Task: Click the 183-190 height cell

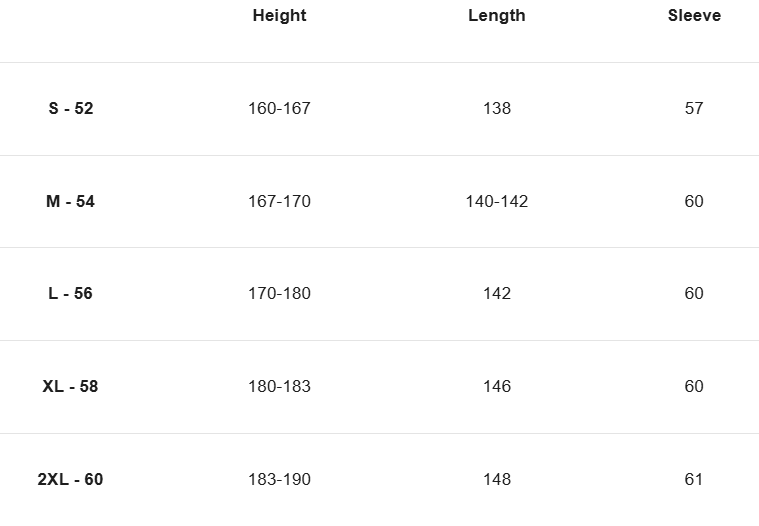Action: [279, 479]
